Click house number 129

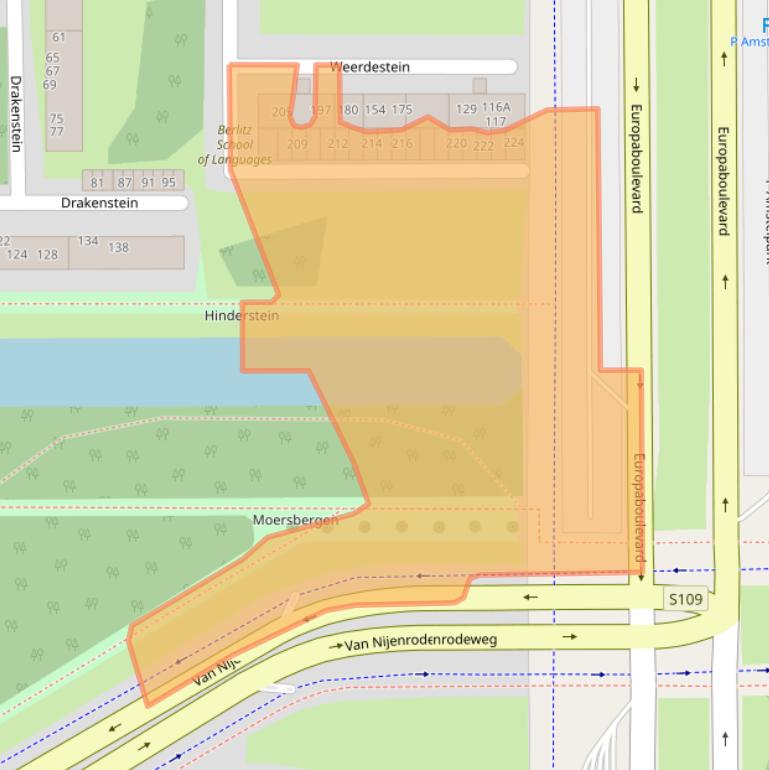pyautogui.click(x=466, y=109)
